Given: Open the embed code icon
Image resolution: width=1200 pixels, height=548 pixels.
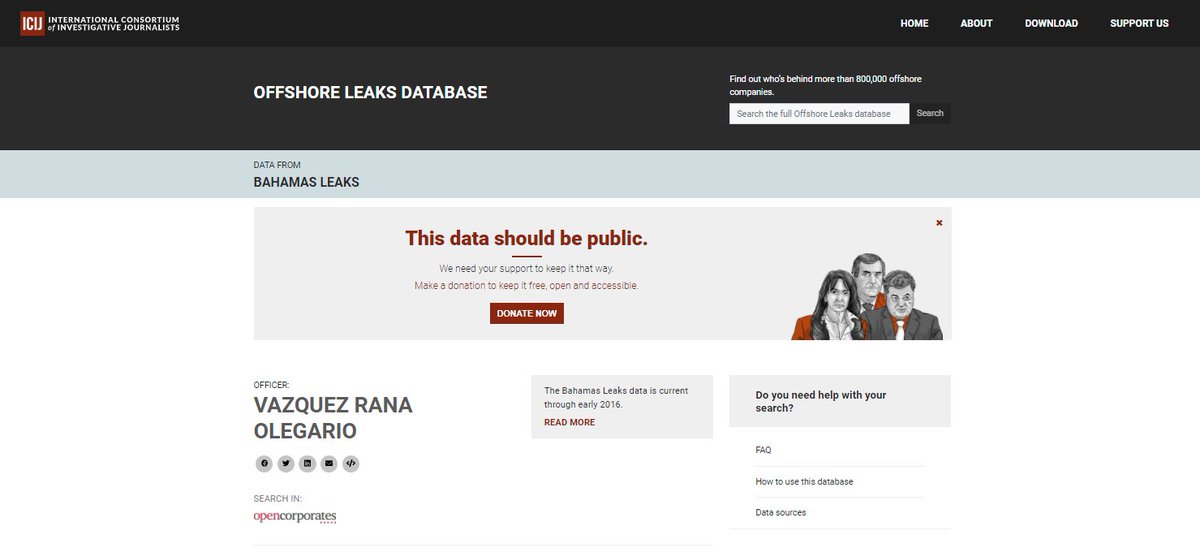Looking at the screenshot, I should [351, 463].
